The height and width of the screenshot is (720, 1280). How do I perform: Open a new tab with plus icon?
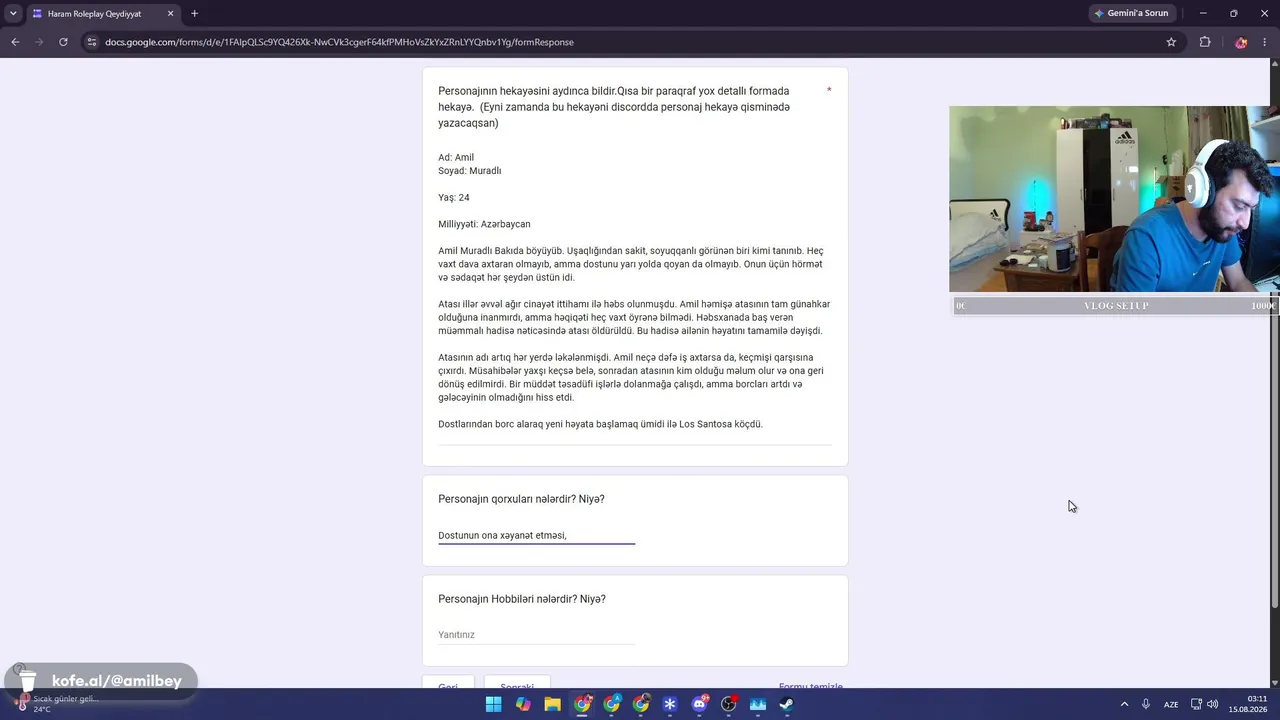(194, 14)
